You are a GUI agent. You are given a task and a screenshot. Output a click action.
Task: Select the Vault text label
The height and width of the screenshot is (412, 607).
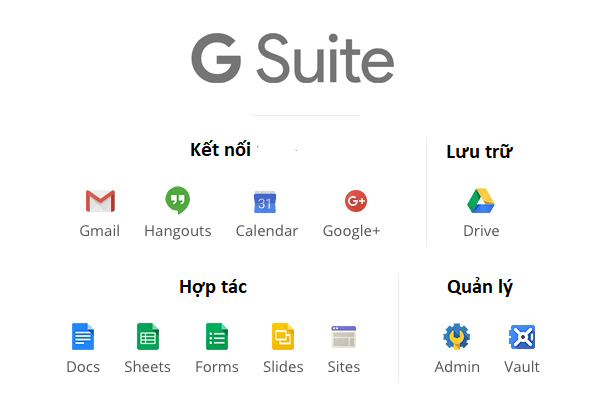click(522, 367)
